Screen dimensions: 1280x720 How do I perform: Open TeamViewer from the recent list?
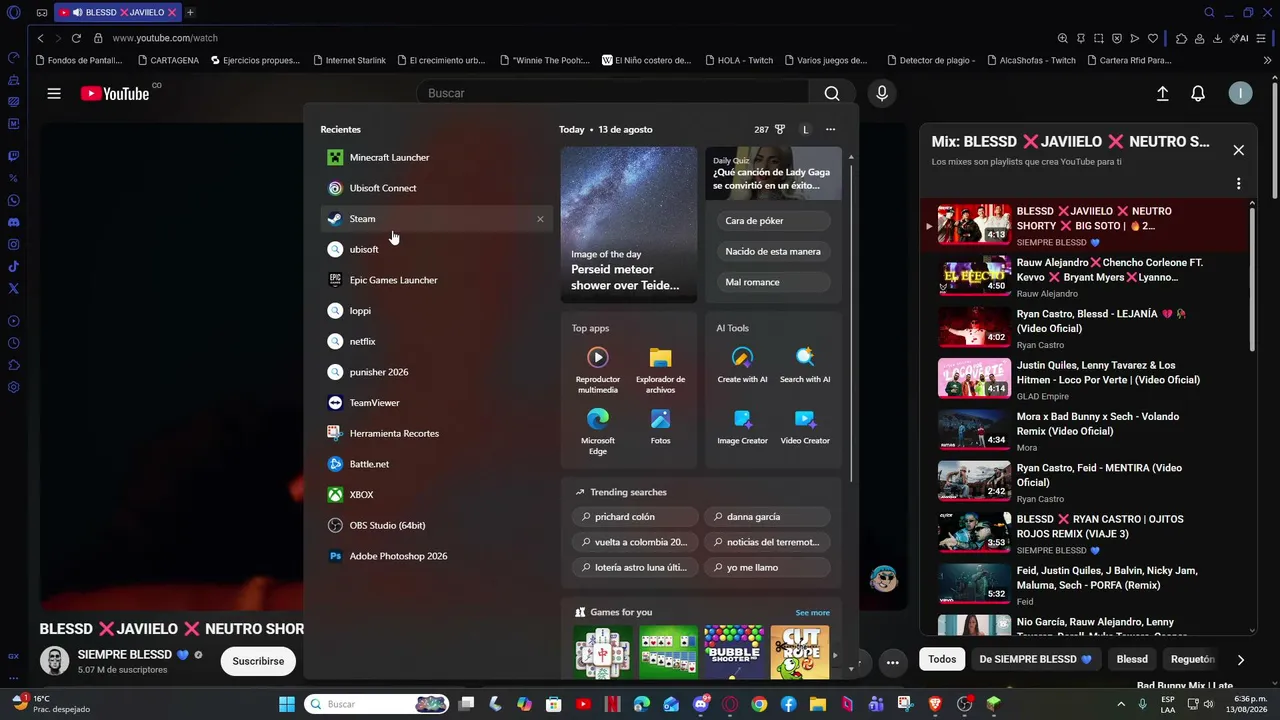point(436,403)
